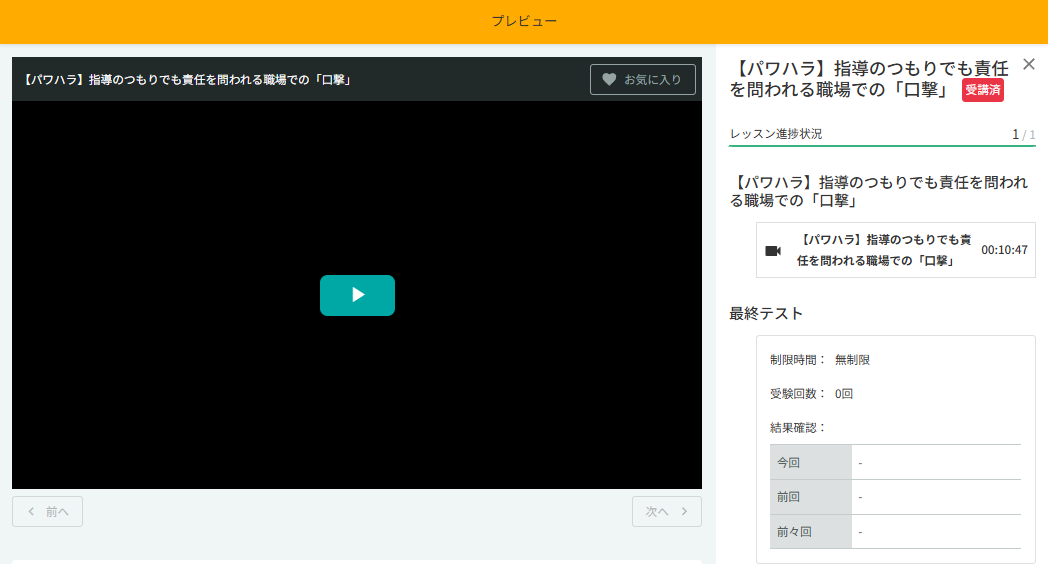1048x564 pixels.
Task: Click the 前回 table row header
Action: click(811, 497)
